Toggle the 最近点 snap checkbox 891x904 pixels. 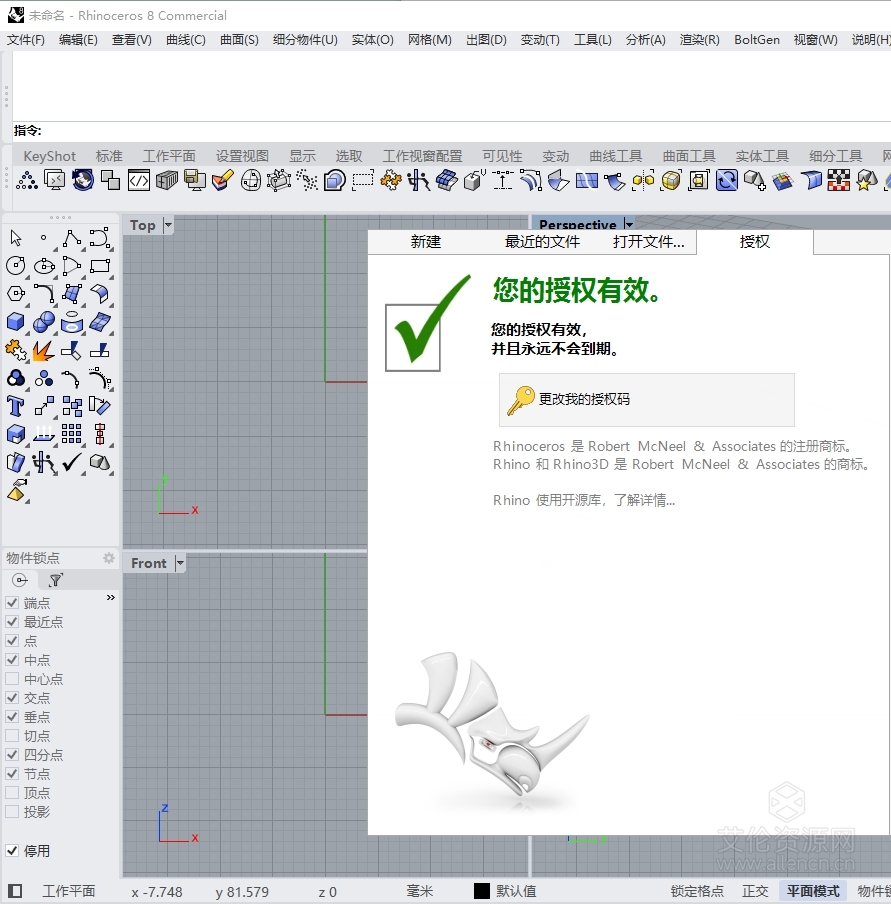[12, 622]
